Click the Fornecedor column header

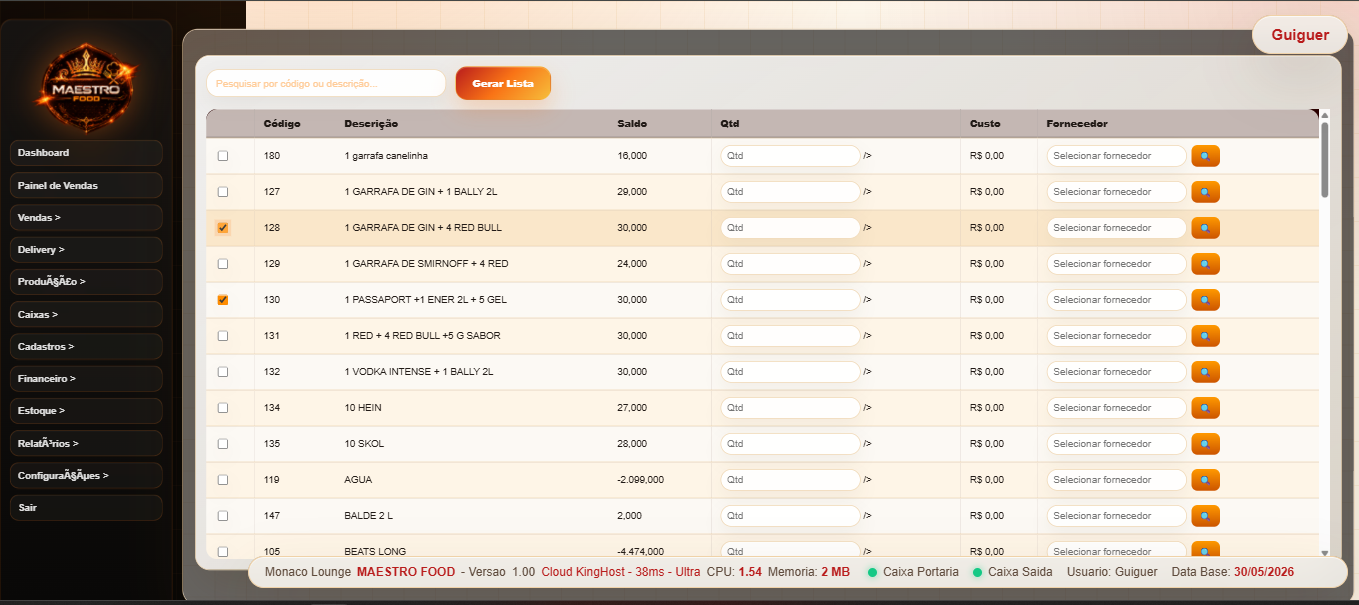[1077, 124]
